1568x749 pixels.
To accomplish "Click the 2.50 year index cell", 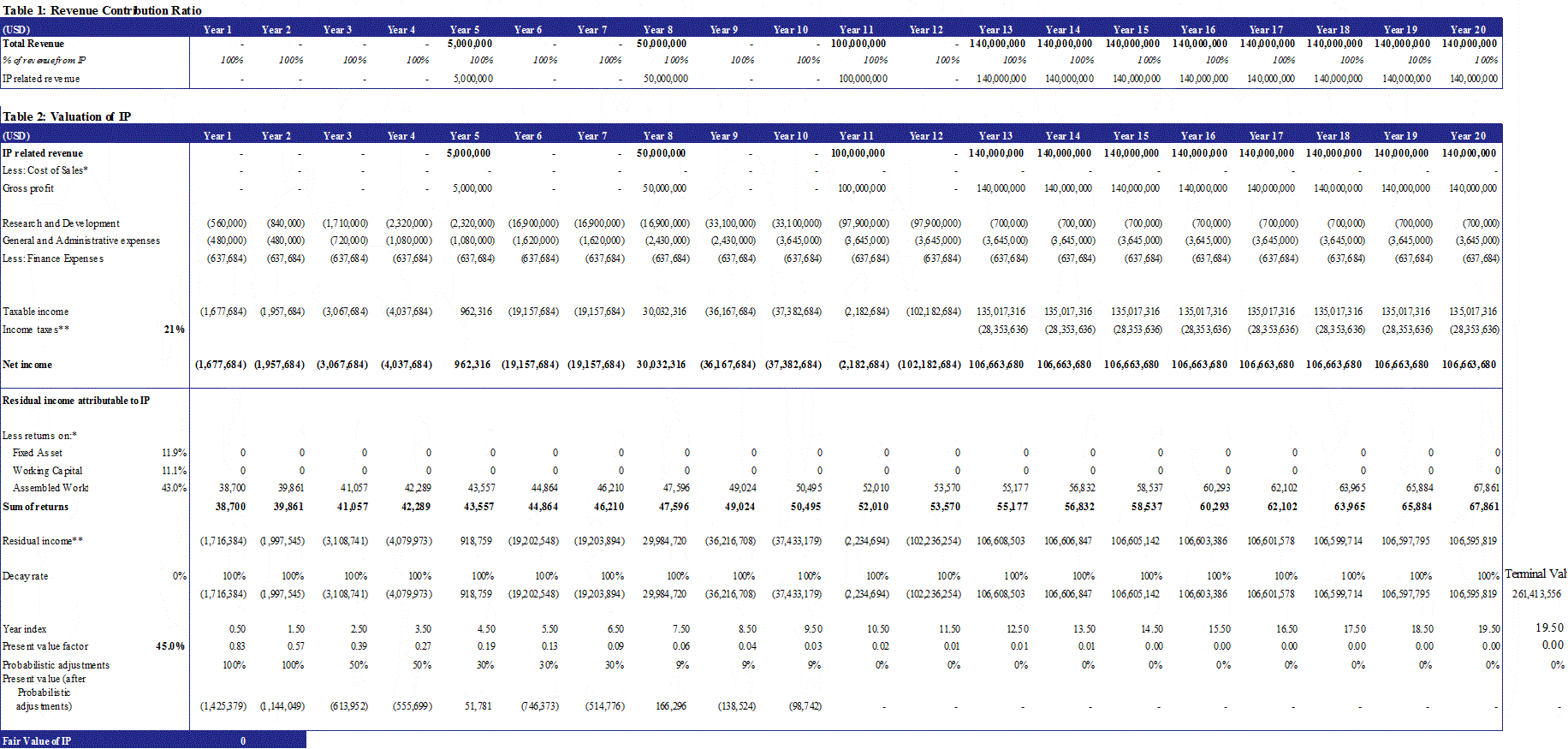I will pos(359,629).
